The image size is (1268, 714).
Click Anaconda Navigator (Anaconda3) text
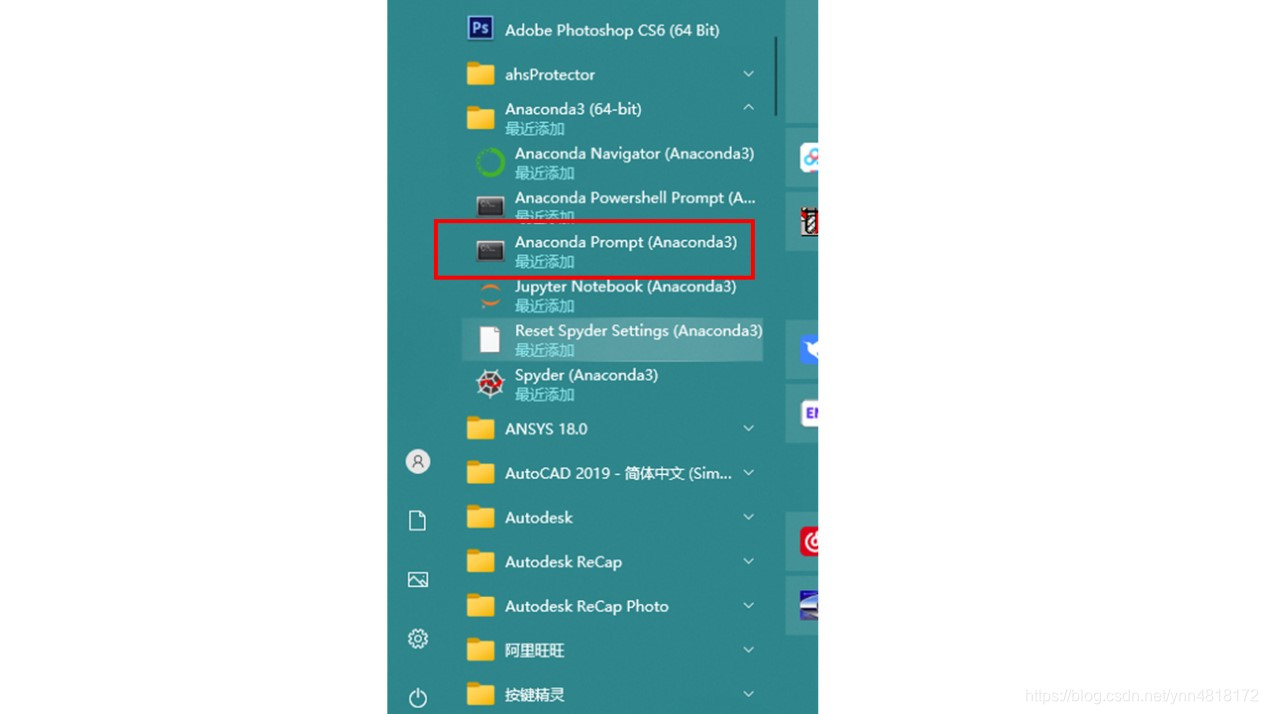pyautogui.click(x=634, y=154)
